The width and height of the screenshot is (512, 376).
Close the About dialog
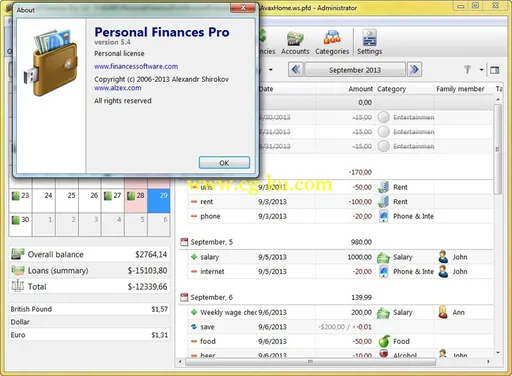(x=243, y=8)
